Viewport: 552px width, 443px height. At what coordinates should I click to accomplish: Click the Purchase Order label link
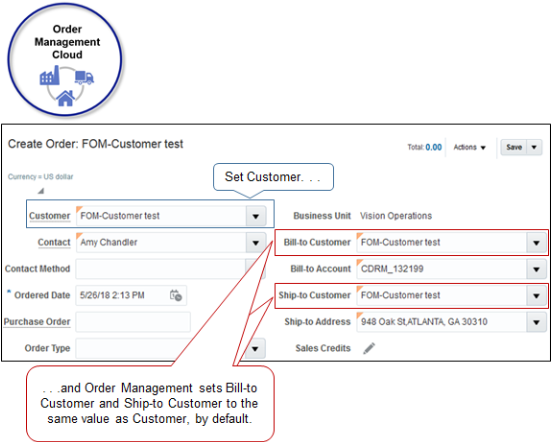[37, 322]
